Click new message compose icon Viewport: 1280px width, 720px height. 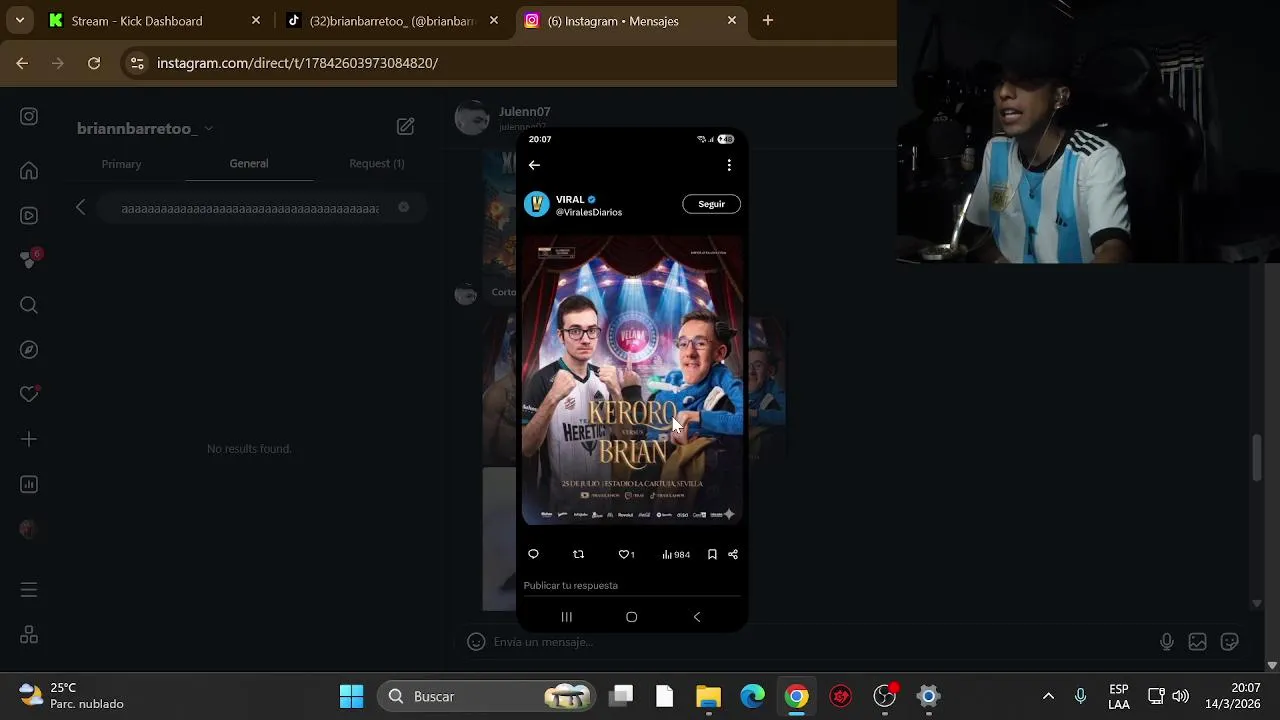tap(405, 126)
